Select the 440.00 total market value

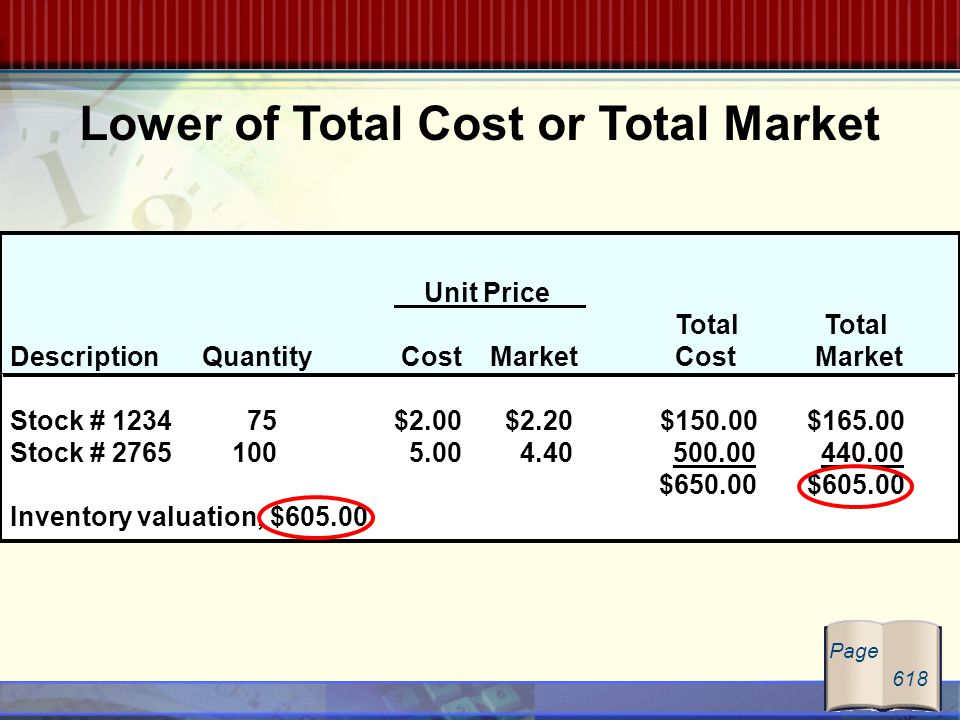coord(862,453)
